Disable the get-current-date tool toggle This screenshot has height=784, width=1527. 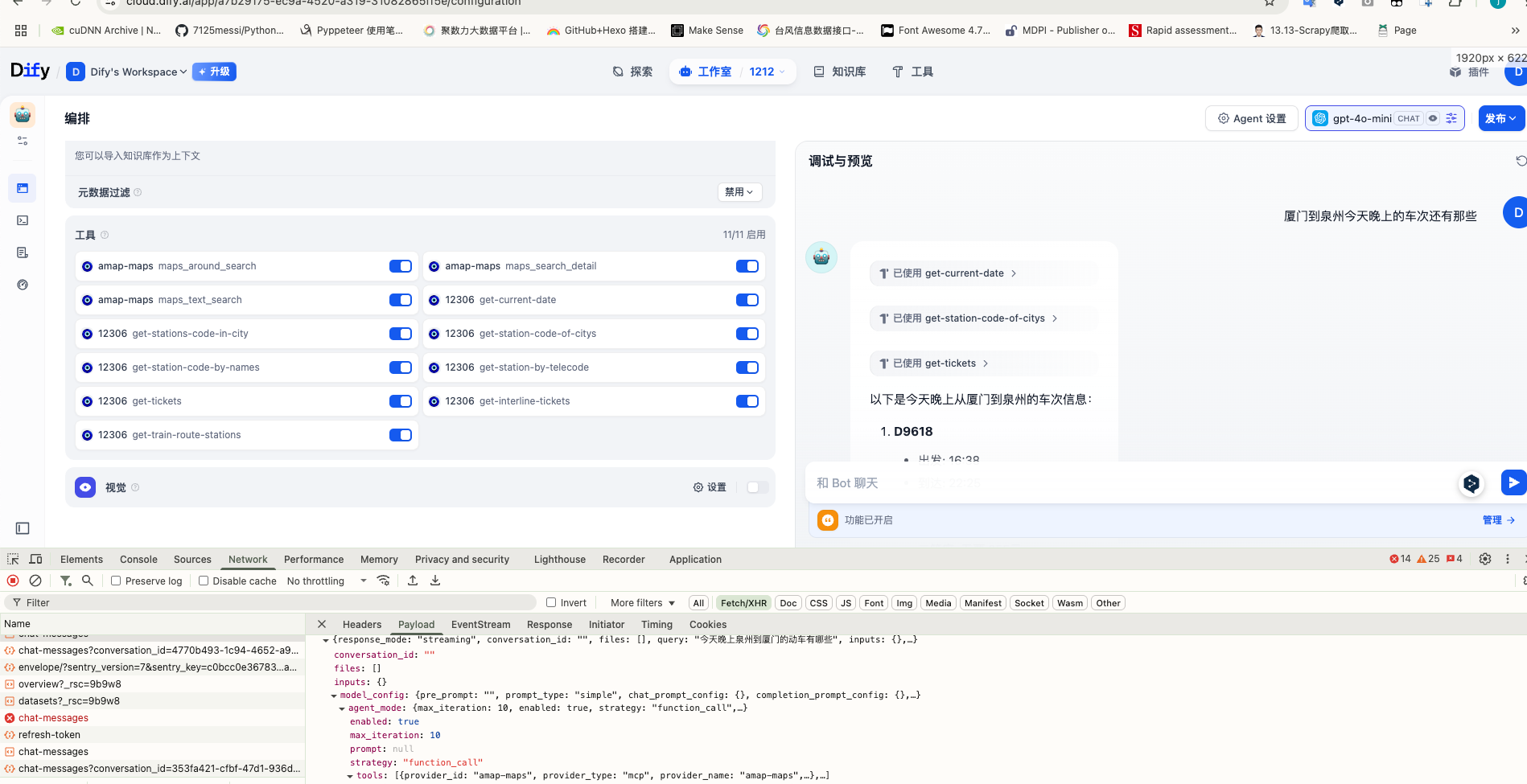click(x=747, y=300)
